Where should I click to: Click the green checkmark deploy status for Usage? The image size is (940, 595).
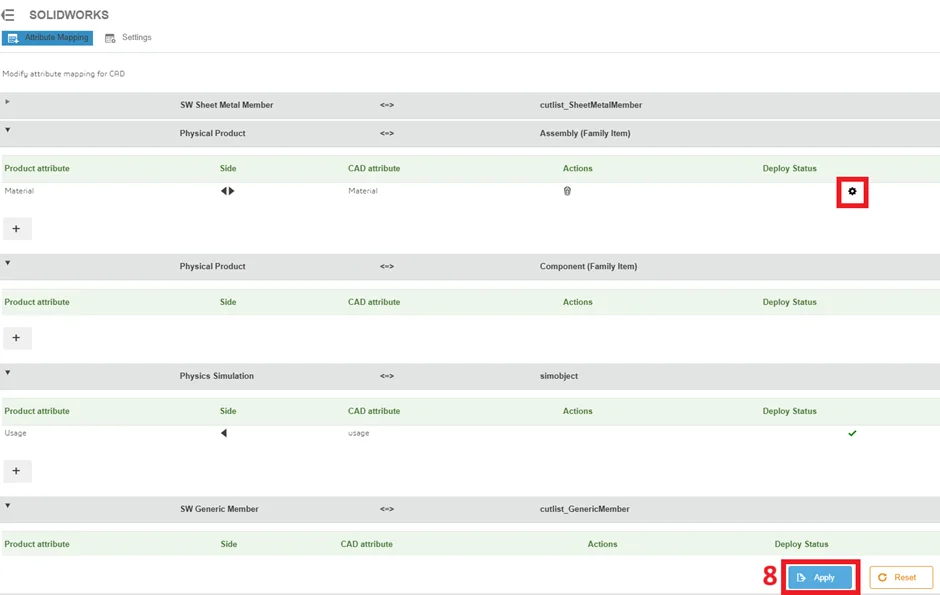click(852, 433)
